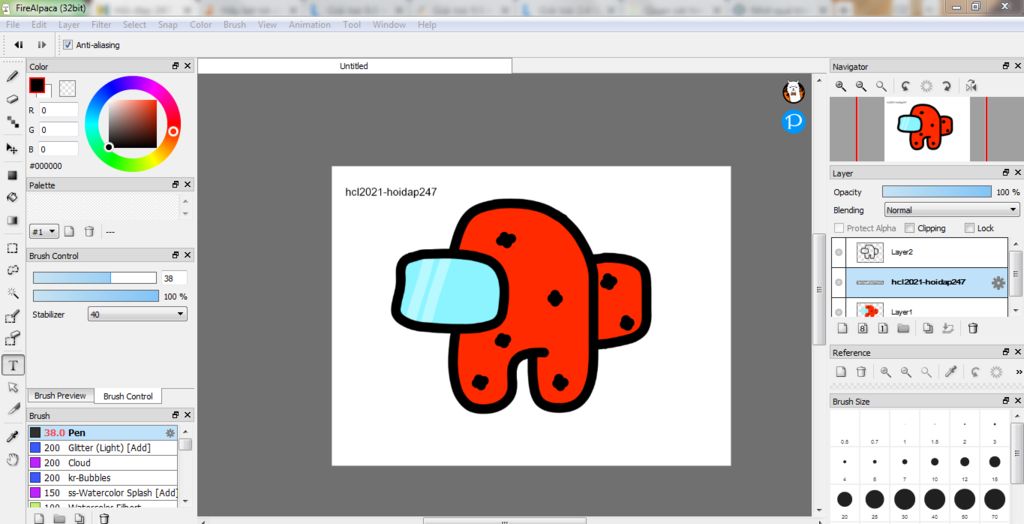
Task: Toggle visibility of Layer1
Action: (x=839, y=311)
